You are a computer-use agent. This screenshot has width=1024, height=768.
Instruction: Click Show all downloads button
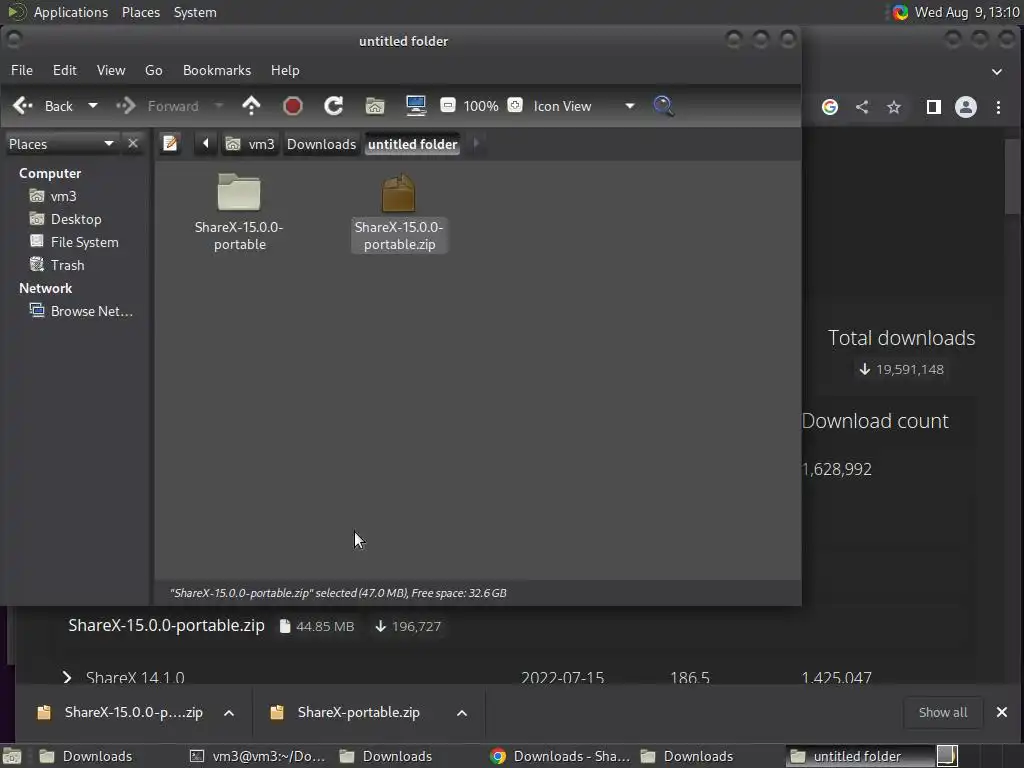point(943,712)
